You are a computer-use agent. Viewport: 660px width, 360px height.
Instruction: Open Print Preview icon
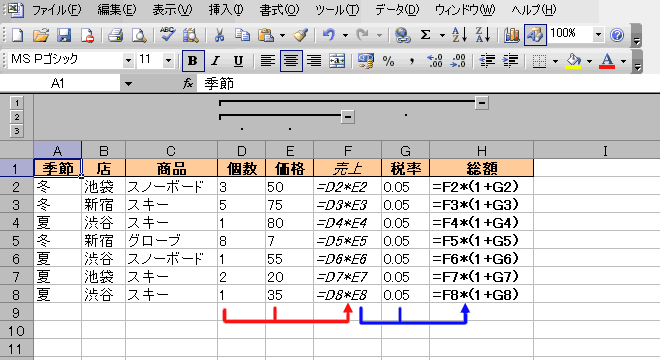[x=138, y=35]
